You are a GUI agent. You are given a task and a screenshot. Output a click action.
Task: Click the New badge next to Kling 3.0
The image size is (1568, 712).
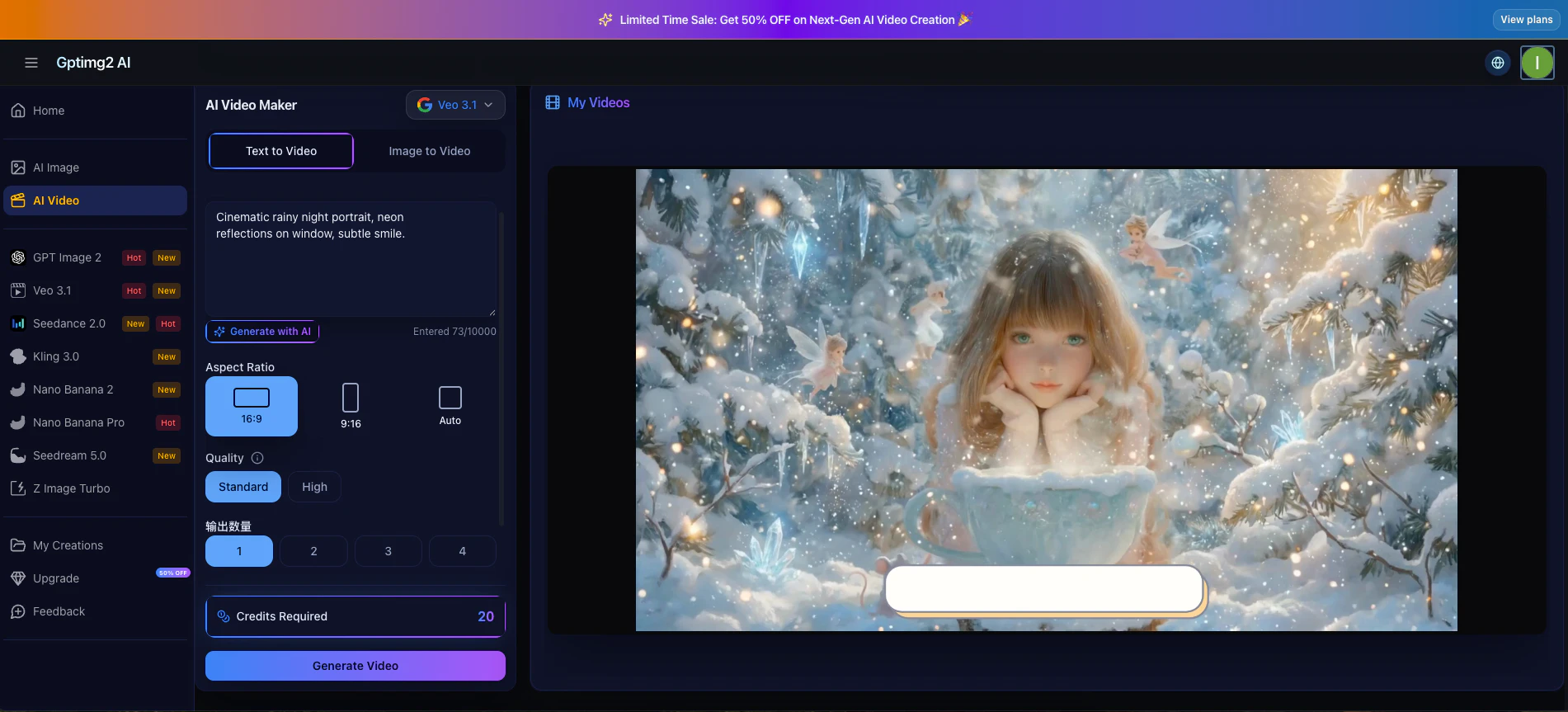point(167,356)
